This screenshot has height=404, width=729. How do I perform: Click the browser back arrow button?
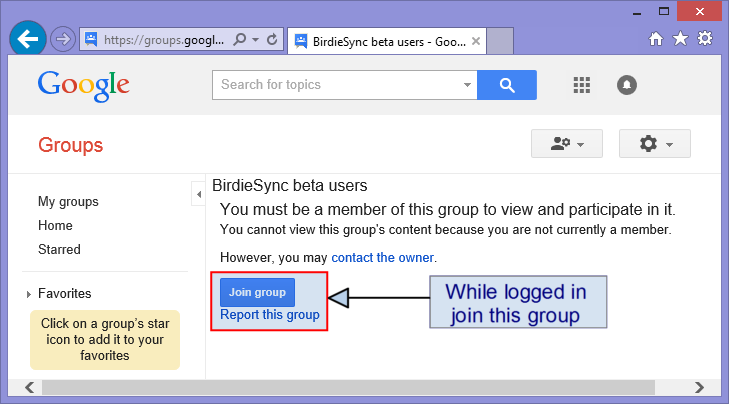tap(28, 39)
